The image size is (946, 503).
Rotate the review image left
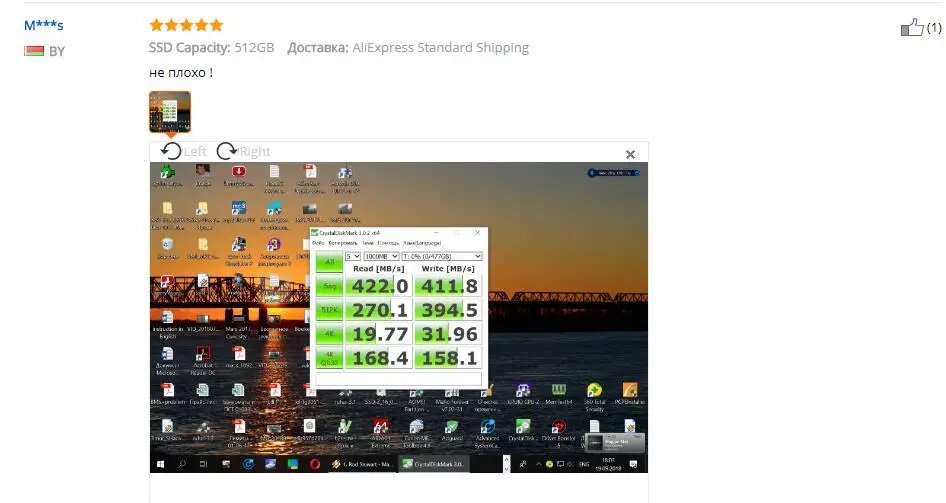pos(173,151)
